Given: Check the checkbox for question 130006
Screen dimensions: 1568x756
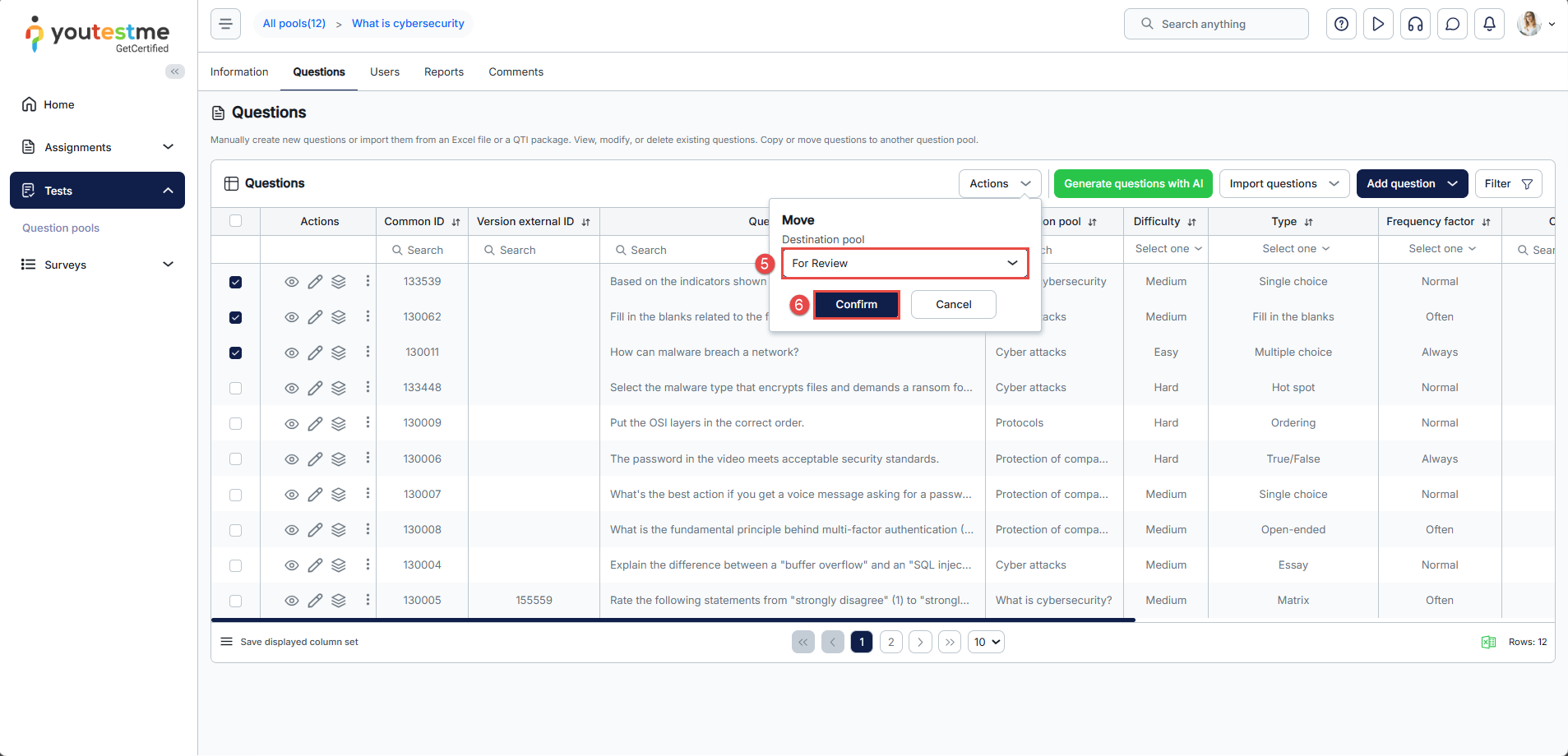Looking at the screenshot, I should point(236,459).
